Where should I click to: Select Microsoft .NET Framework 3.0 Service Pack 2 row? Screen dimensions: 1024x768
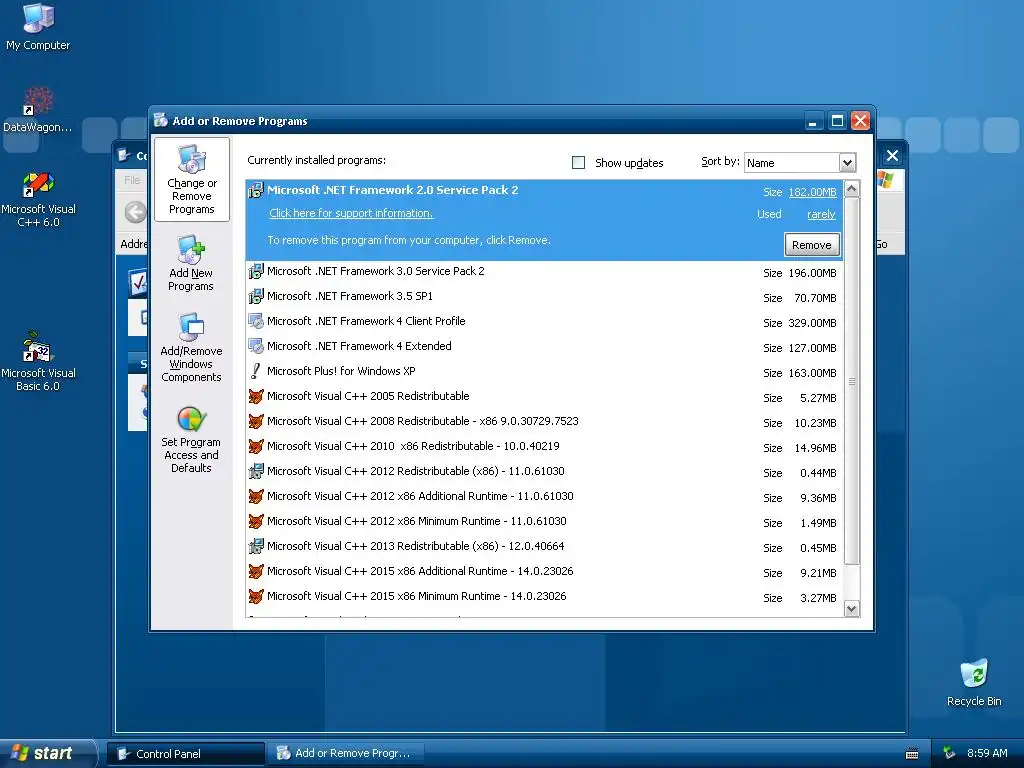point(545,272)
